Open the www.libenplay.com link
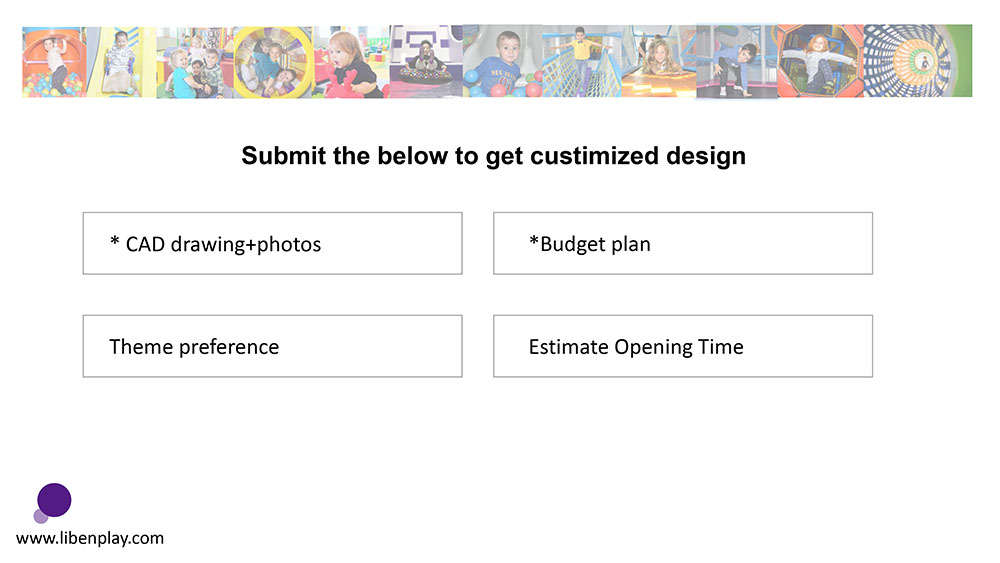 [x=90, y=538]
